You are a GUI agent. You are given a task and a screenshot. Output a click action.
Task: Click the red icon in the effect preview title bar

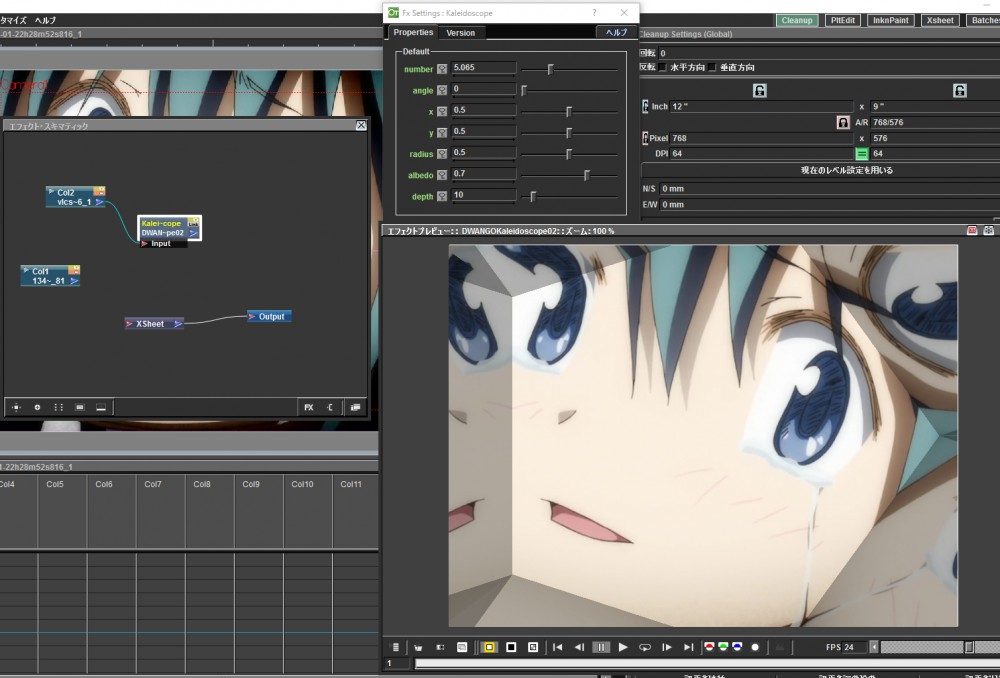[x=972, y=230]
